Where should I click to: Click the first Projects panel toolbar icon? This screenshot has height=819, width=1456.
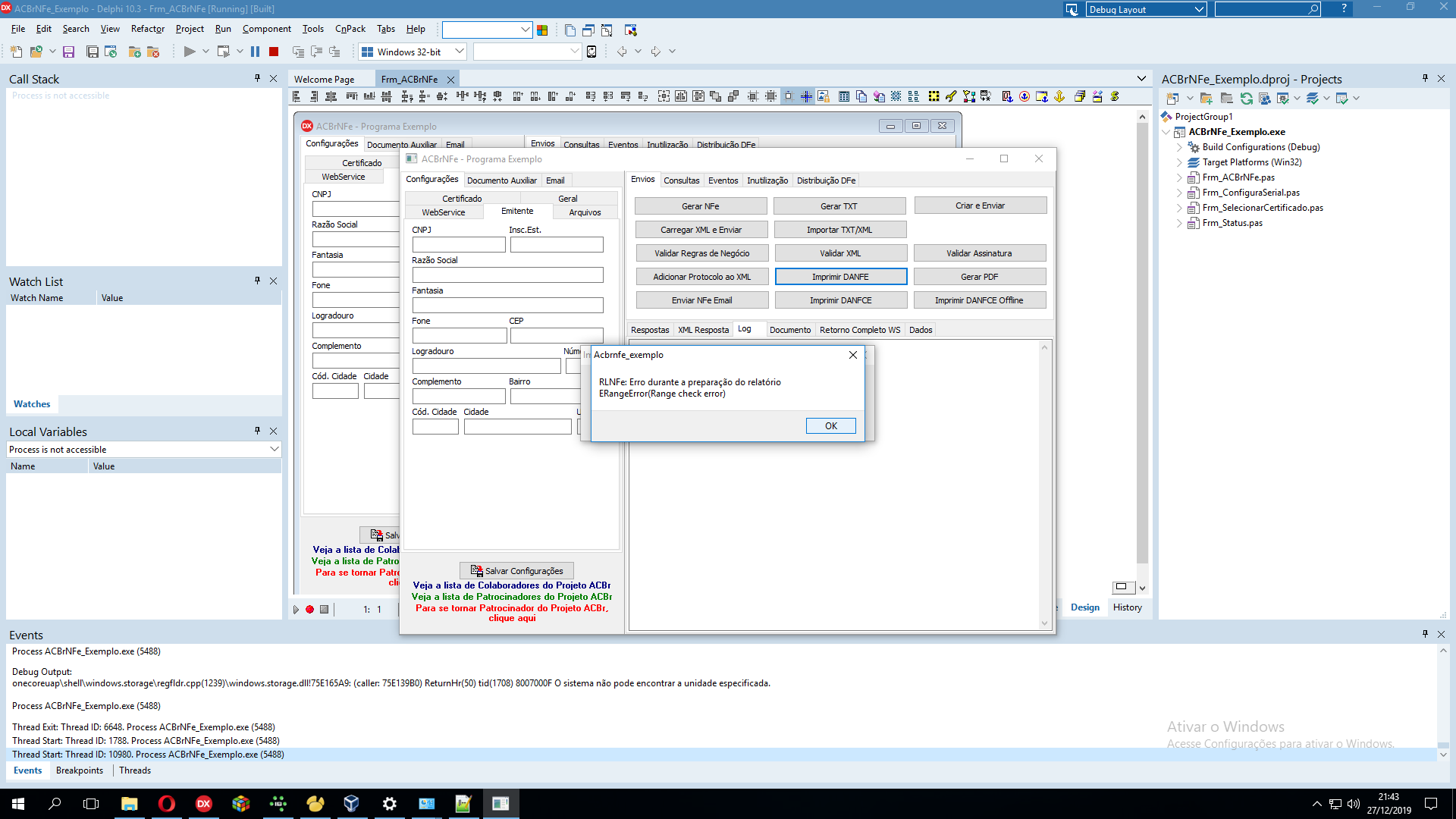tap(1172, 98)
